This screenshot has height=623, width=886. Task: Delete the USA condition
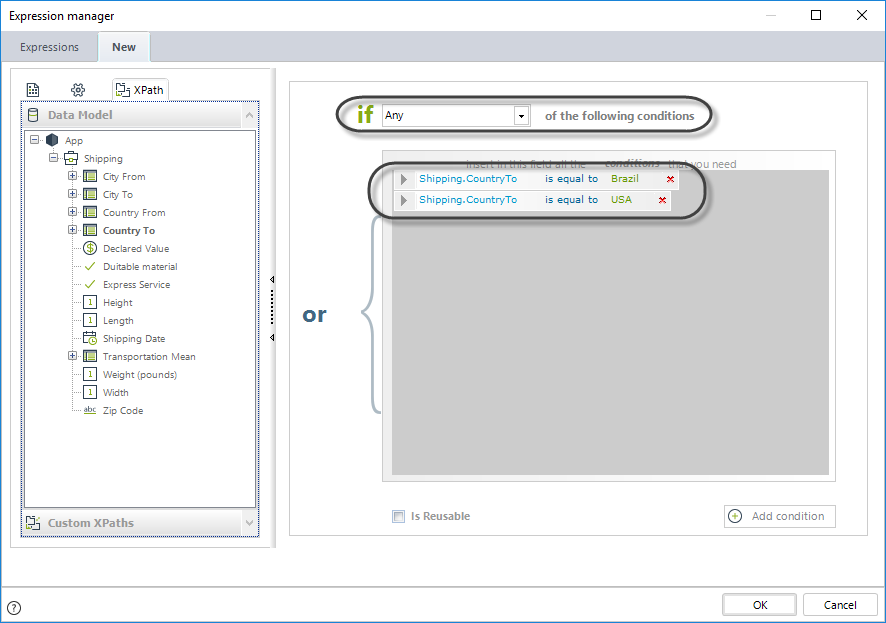(x=662, y=200)
